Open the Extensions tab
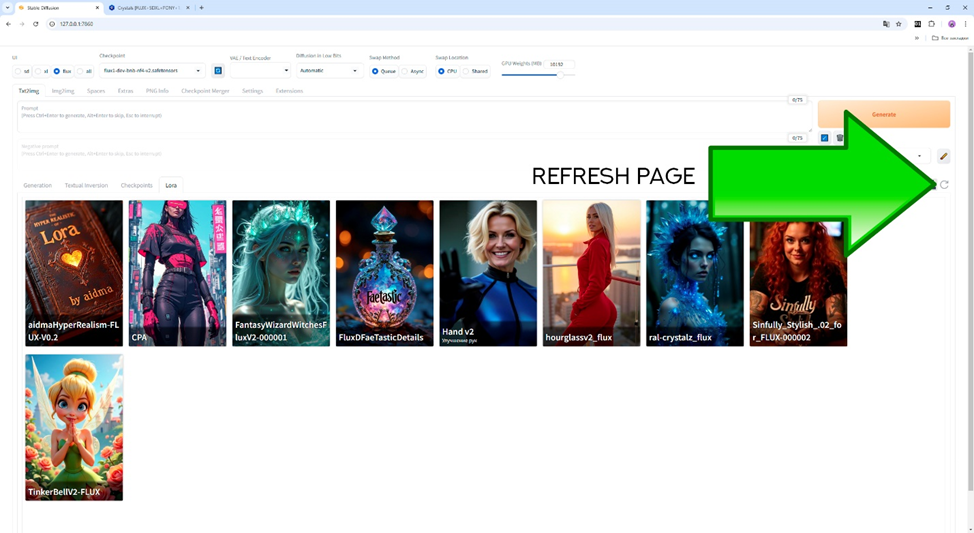Viewport: 974px width, 533px height. pos(289,91)
